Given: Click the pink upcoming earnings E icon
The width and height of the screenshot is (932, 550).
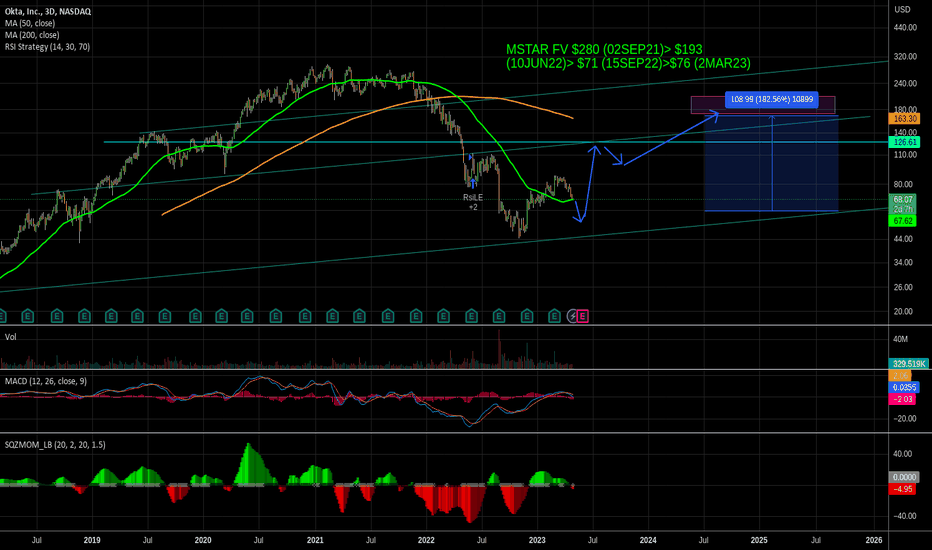Looking at the screenshot, I should pos(582,316).
